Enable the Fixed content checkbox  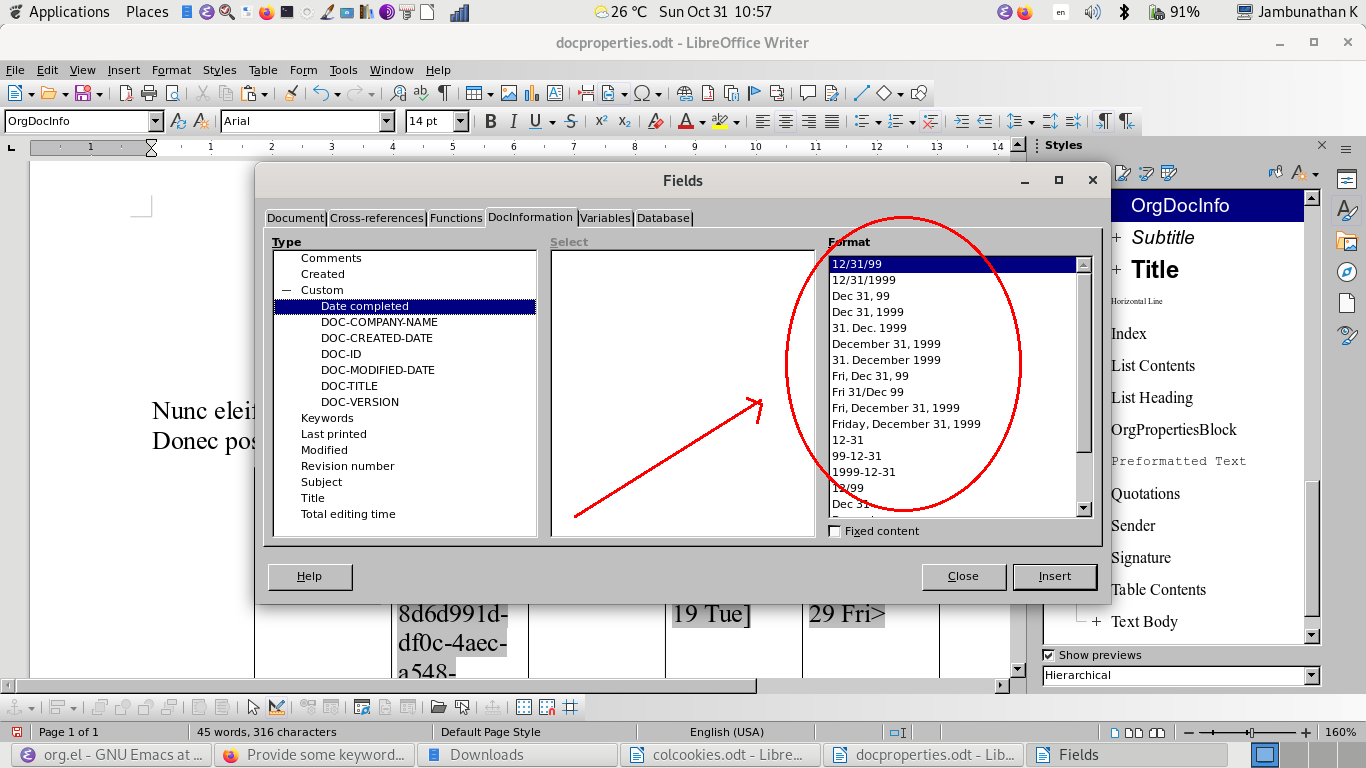835,531
